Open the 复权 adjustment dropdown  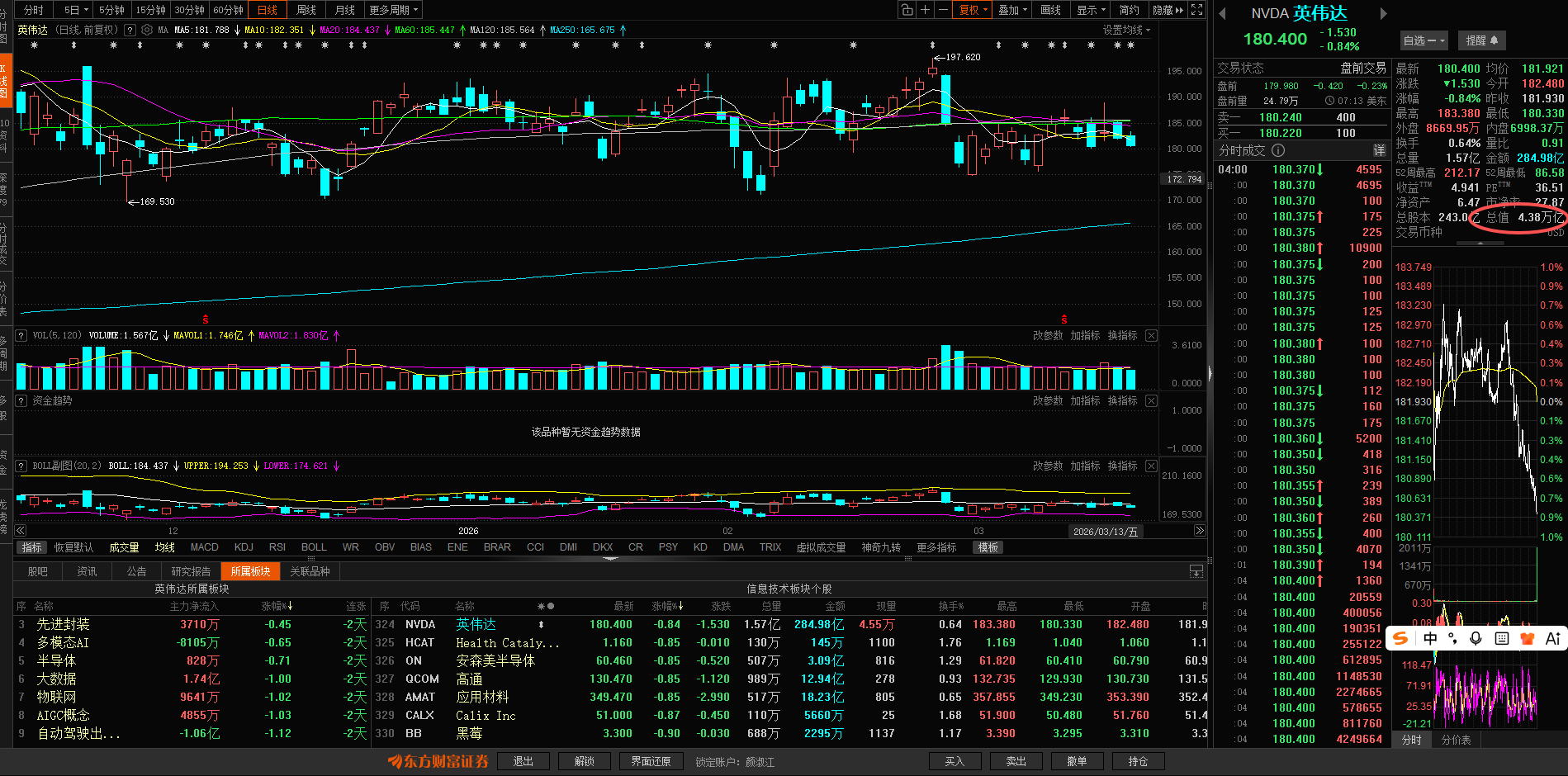(973, 10)
